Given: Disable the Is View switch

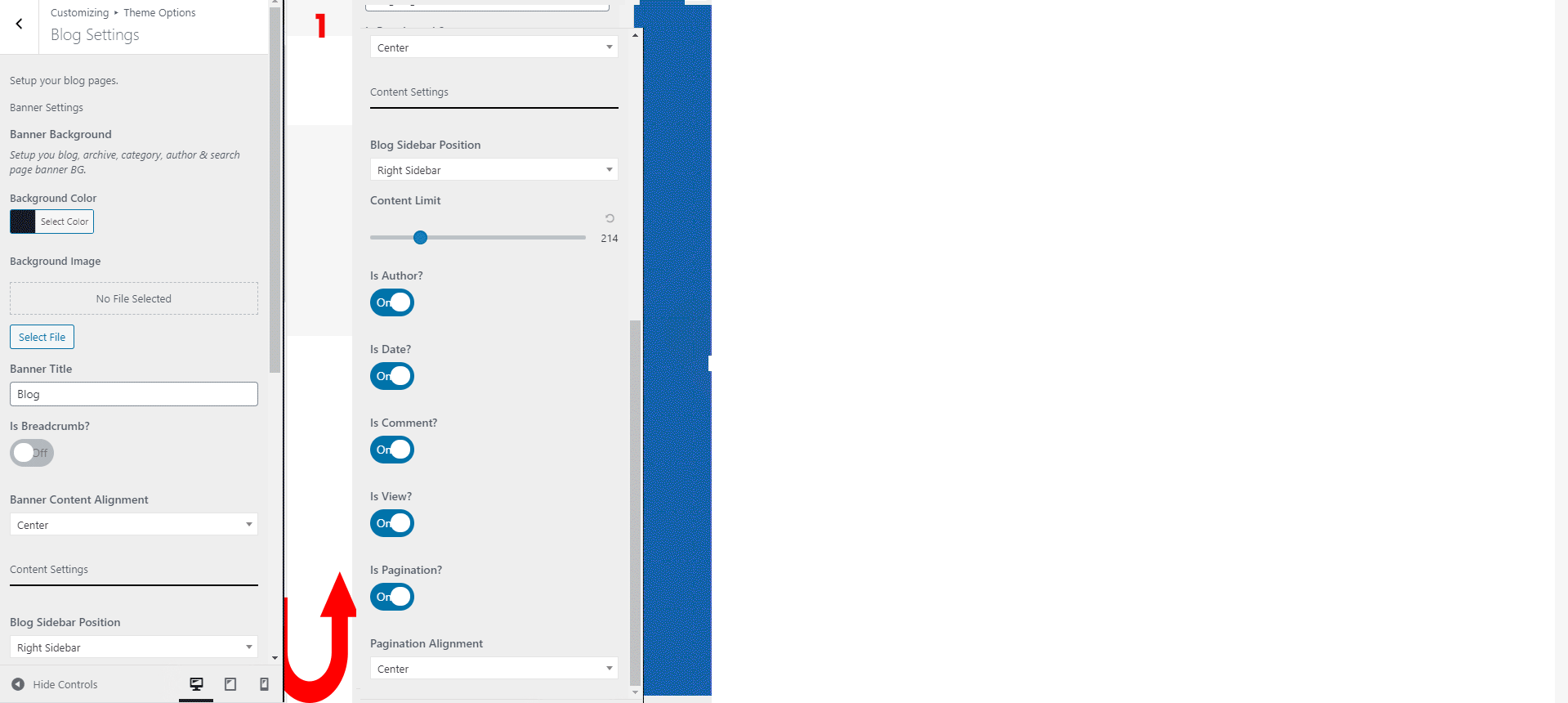Looking at the screenshot, I should click(x=392, y=523).
